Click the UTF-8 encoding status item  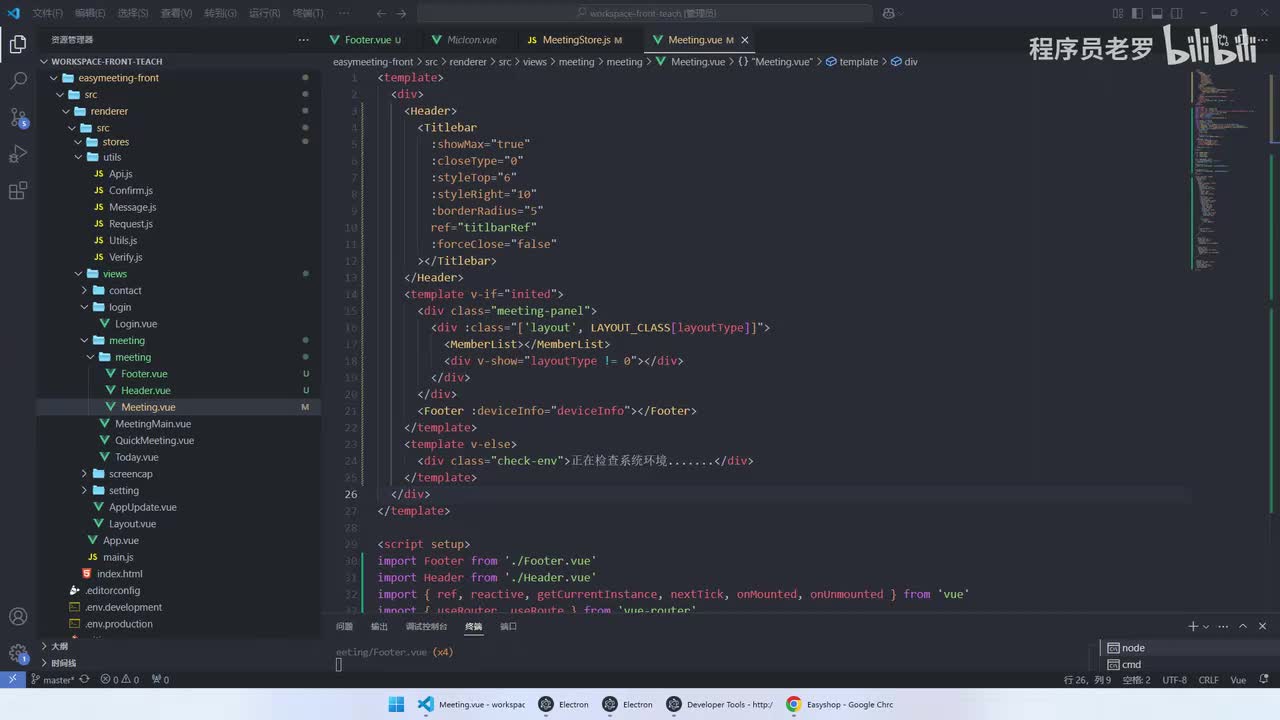pyautogui.click(x=1174, y=680)
